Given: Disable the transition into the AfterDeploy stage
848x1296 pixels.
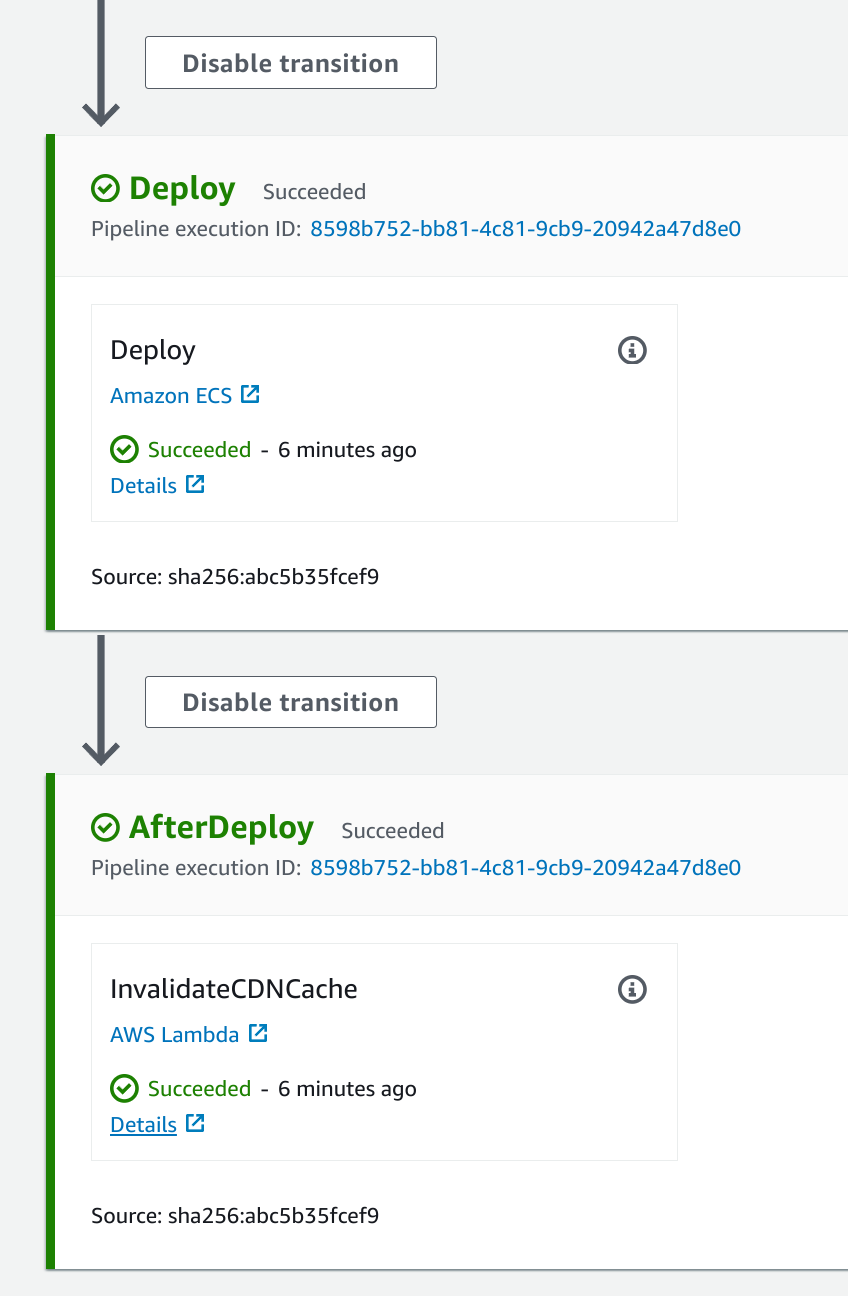Looking at the screenshot, I should 291,702.
